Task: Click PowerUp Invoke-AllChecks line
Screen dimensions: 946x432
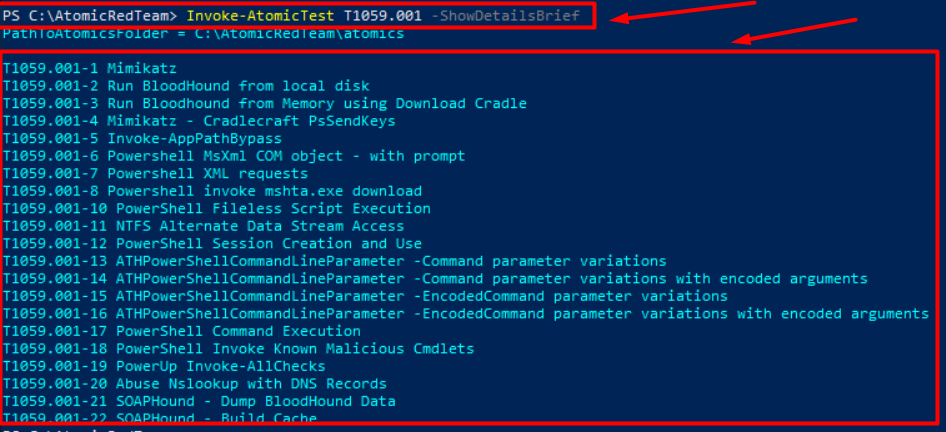Action: coord(164,366)
